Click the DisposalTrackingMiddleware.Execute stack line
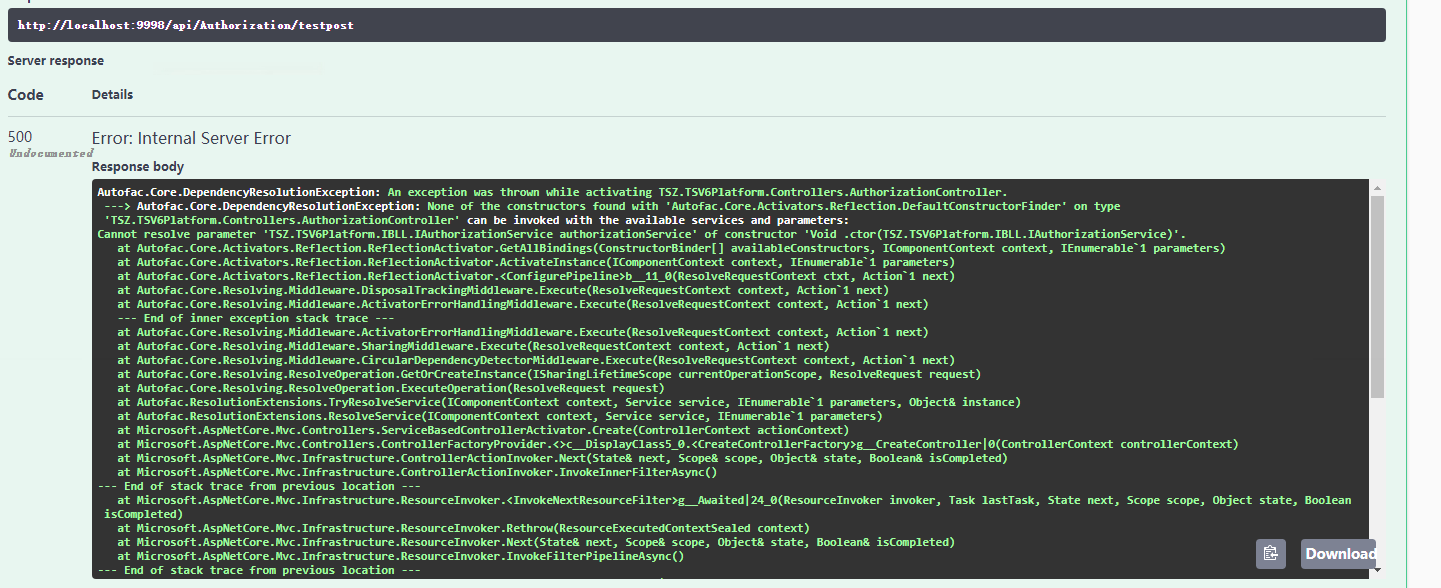1441x588 pixels. tap(503, 290)
